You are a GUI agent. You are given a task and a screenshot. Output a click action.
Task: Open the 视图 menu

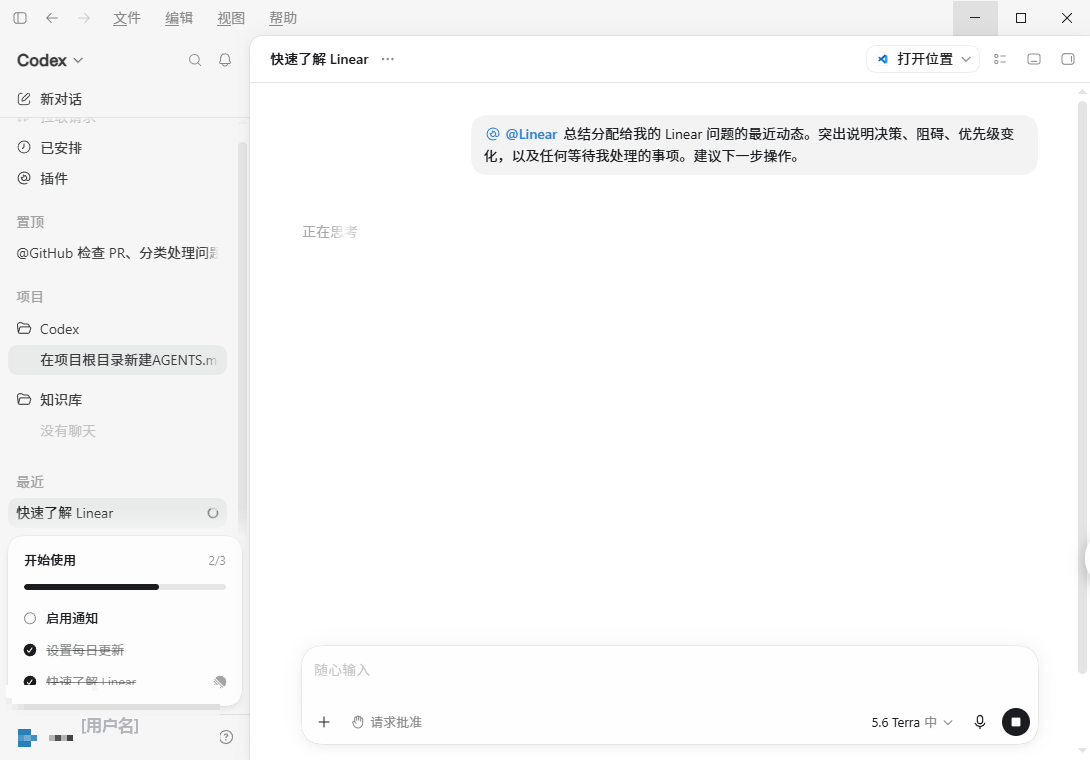[x=231, y=18]
